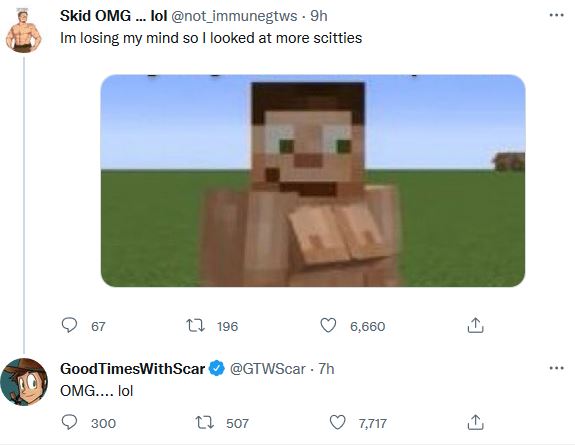Image resolution: width=575 pixels, height=447 pixels.
Task: Like the tweet with 7,717 likes
Action: (337, 422)
